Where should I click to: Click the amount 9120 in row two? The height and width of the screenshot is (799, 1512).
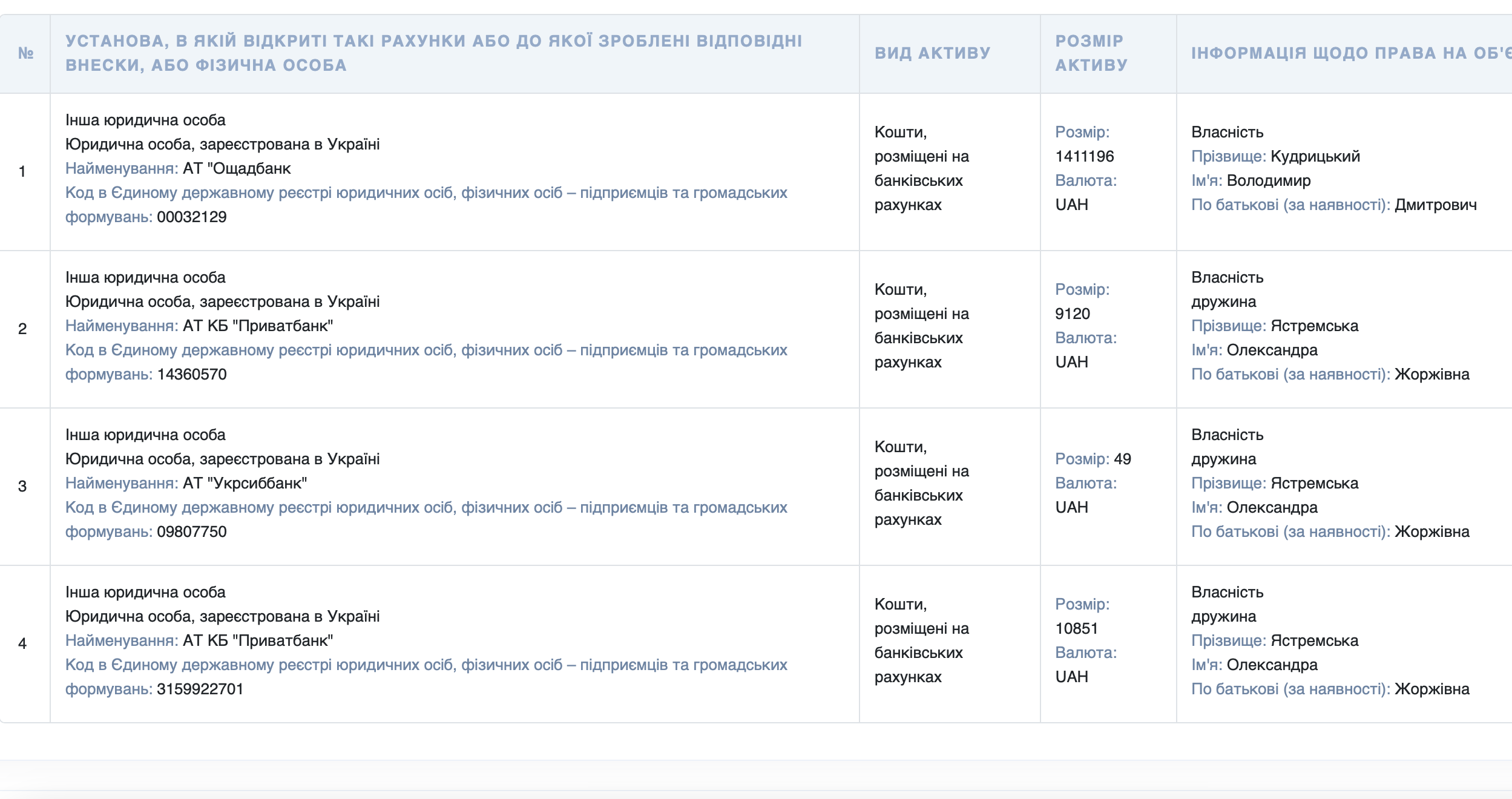tap(1072, 314)
